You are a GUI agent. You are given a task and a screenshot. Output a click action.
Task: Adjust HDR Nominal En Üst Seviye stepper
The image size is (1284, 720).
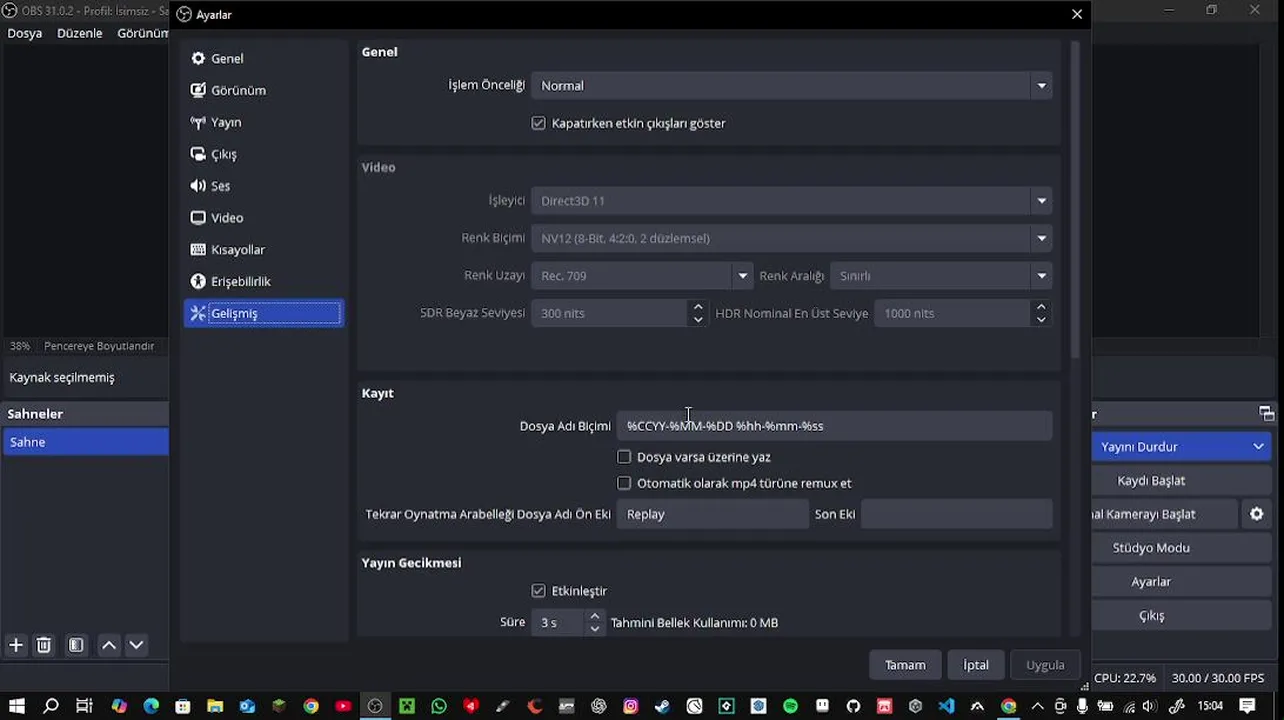pyautogui.click(x=1041, y=313)
